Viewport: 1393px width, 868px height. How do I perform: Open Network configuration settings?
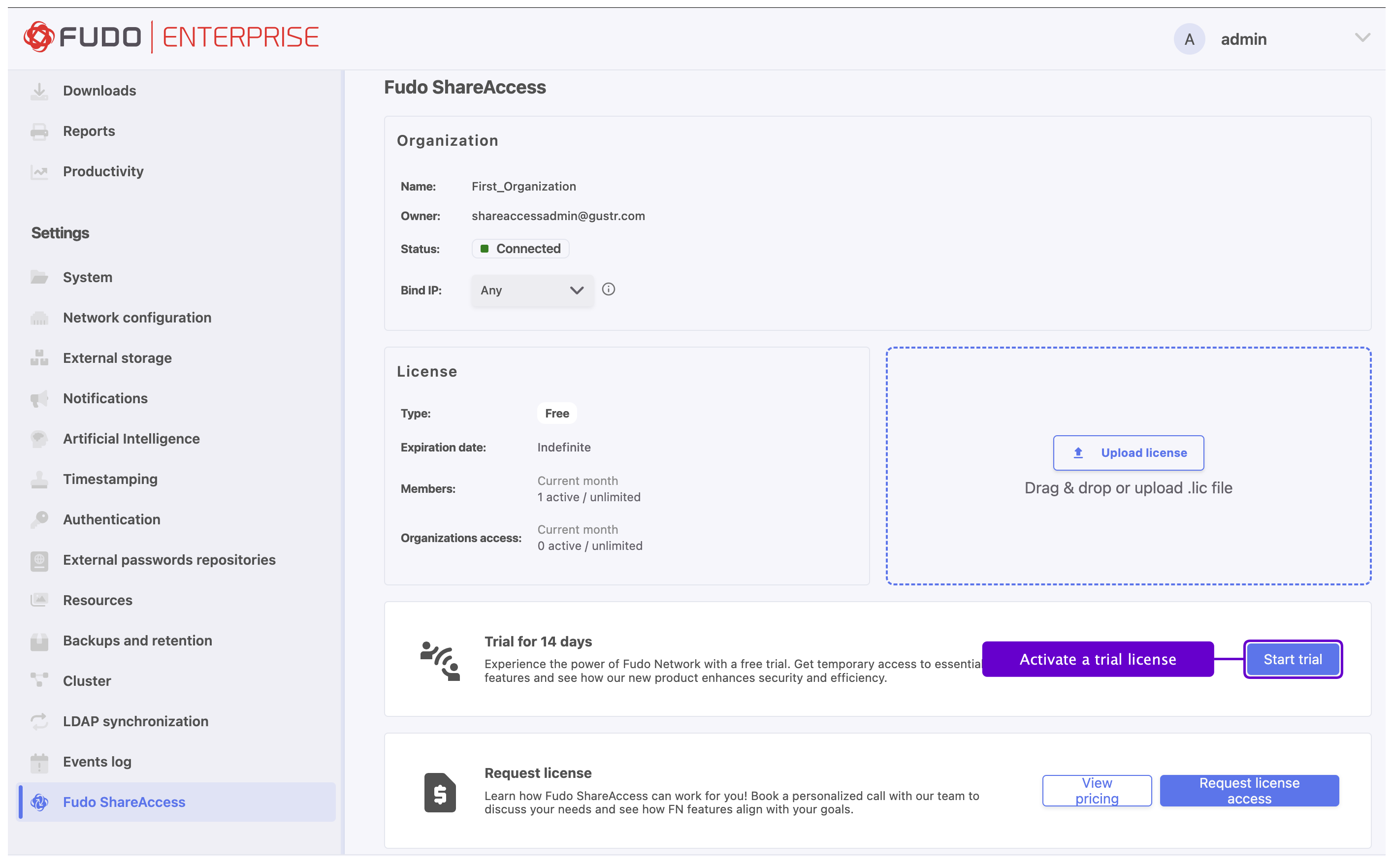click(137, 318)
